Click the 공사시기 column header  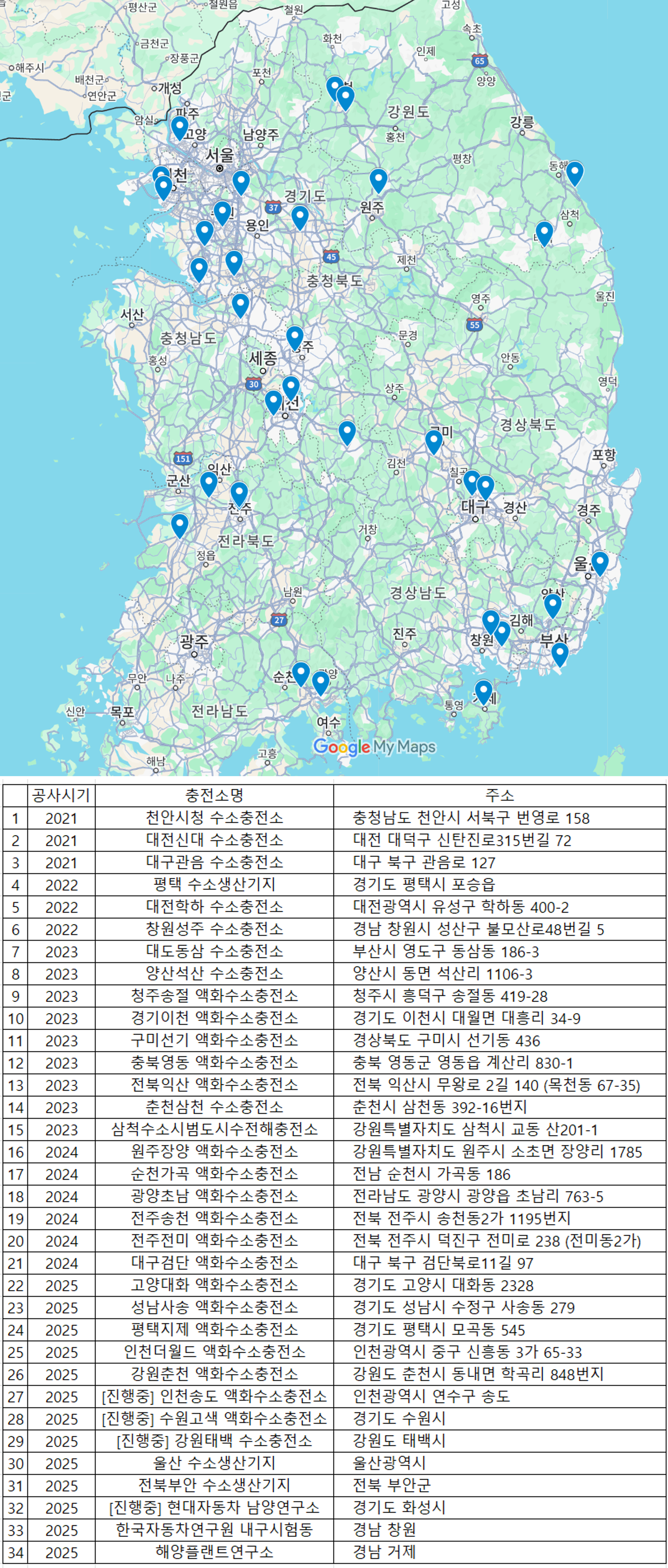click(x=61, y=795)
